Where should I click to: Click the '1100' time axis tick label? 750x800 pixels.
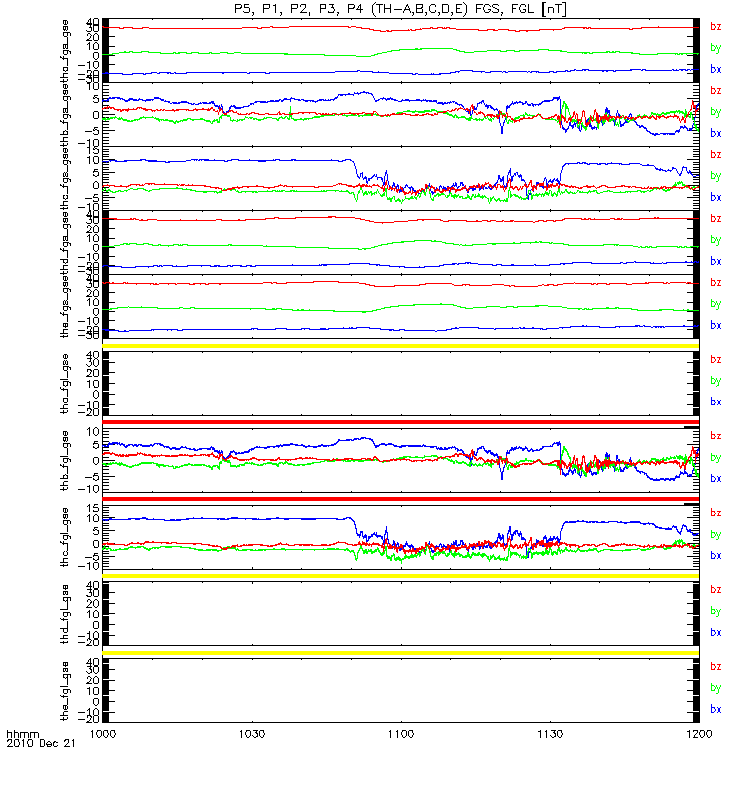point(401,734)
